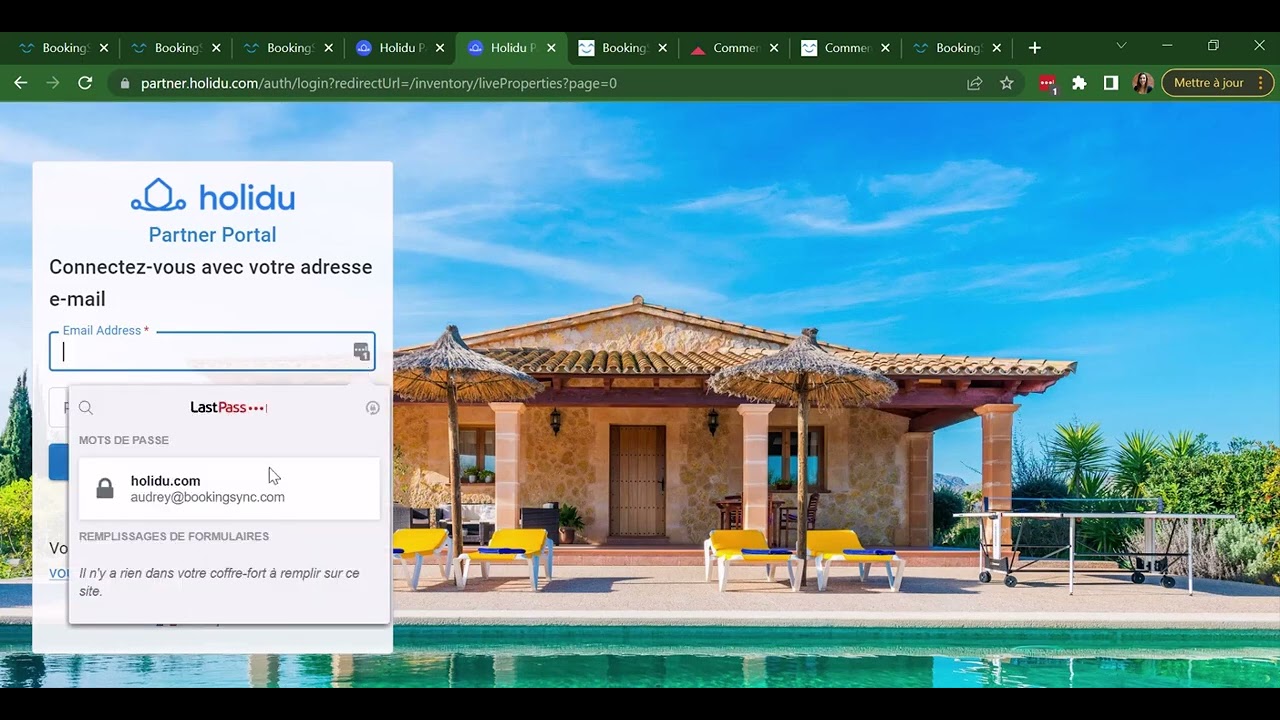Open the Commer tab with white favicon
This screenshot has width=1280, height=720.
[845, 48]
